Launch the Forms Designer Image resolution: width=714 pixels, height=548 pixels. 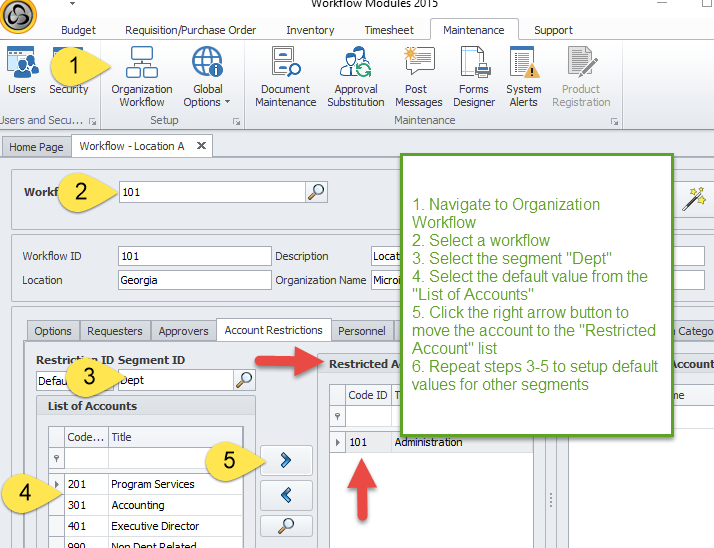click(x=474, y=76)
